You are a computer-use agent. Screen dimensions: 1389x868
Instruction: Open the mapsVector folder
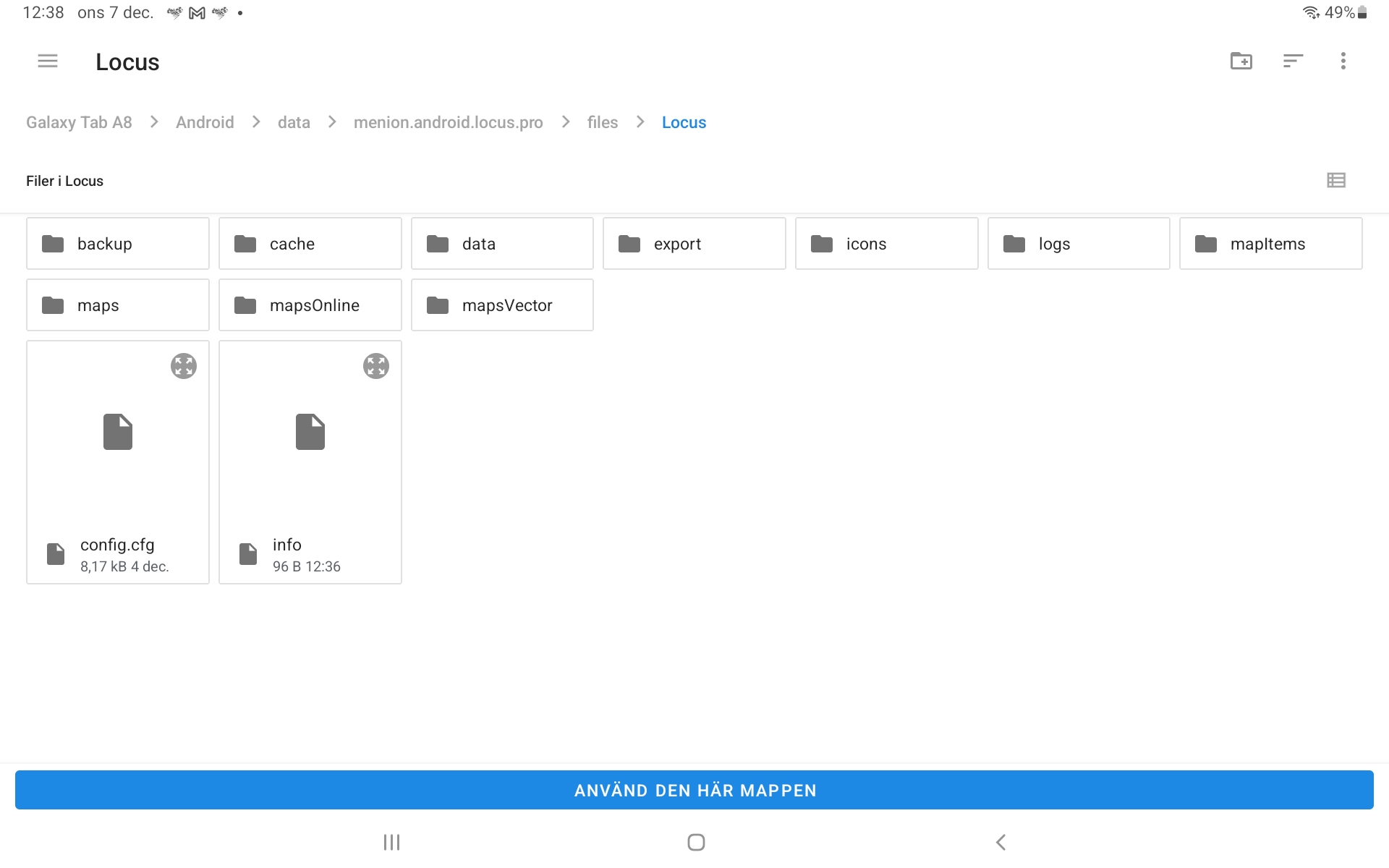click(x=502, y=305)
